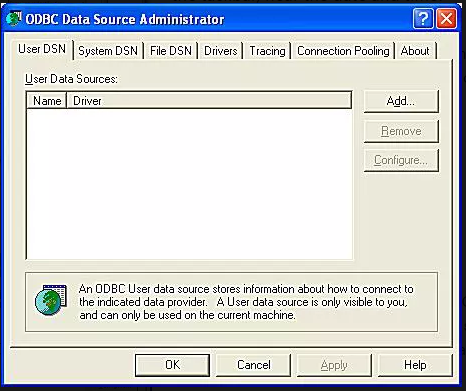Click the ODBC globe icon in title bar
This screenshot has height=391, width=466.
(x=14, y=19)
